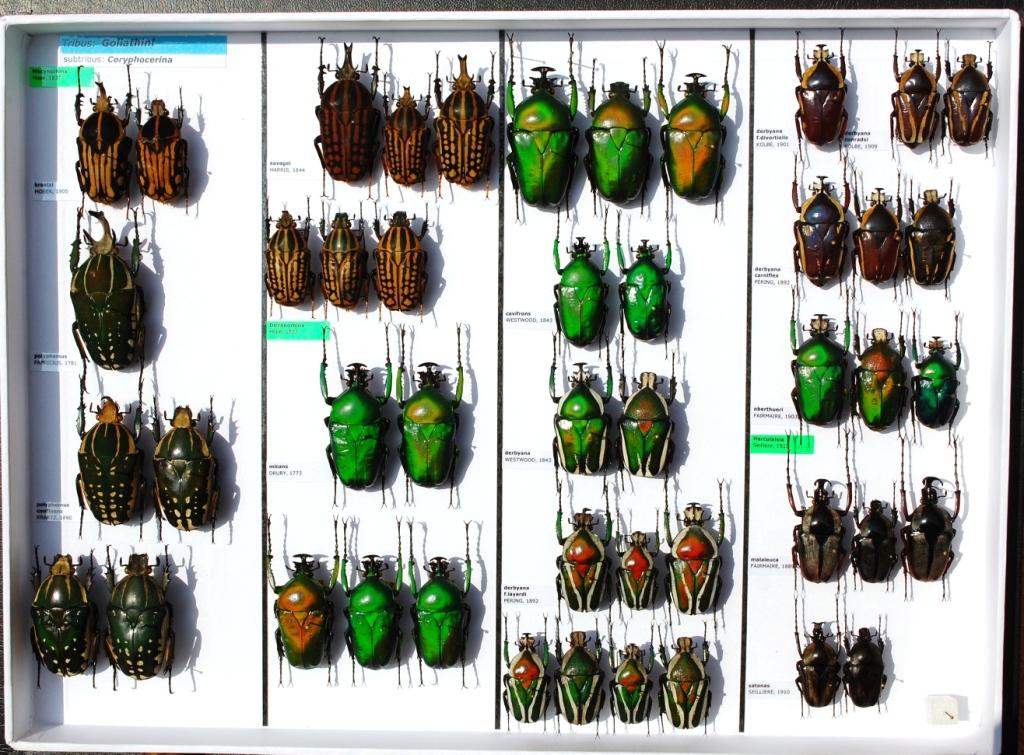This screenshot has width=1024, height=755.
Task: Click the 'kraatzi' species label
Action: [x=48, y=187]
